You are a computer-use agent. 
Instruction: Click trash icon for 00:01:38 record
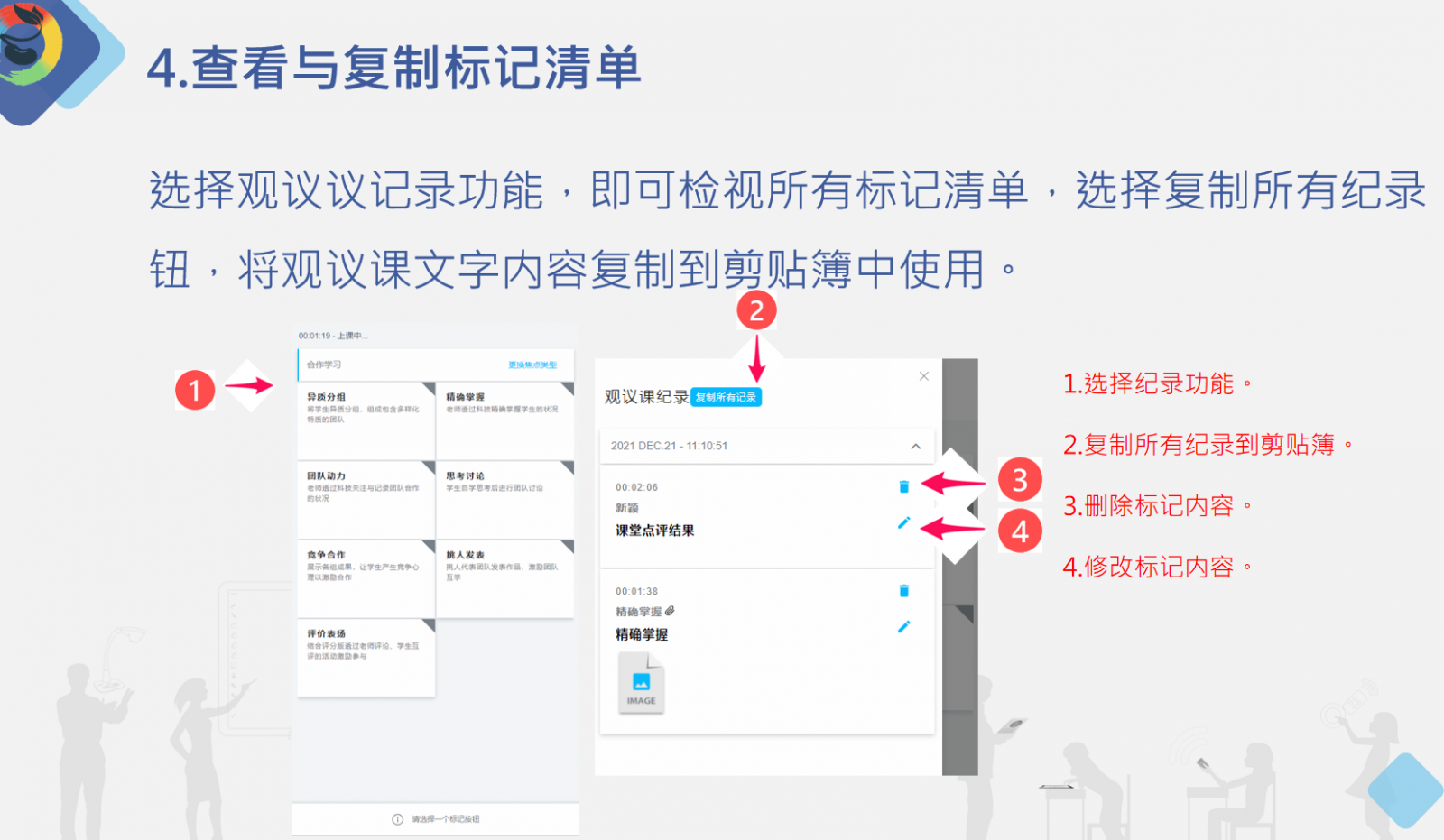coord(903,591)
